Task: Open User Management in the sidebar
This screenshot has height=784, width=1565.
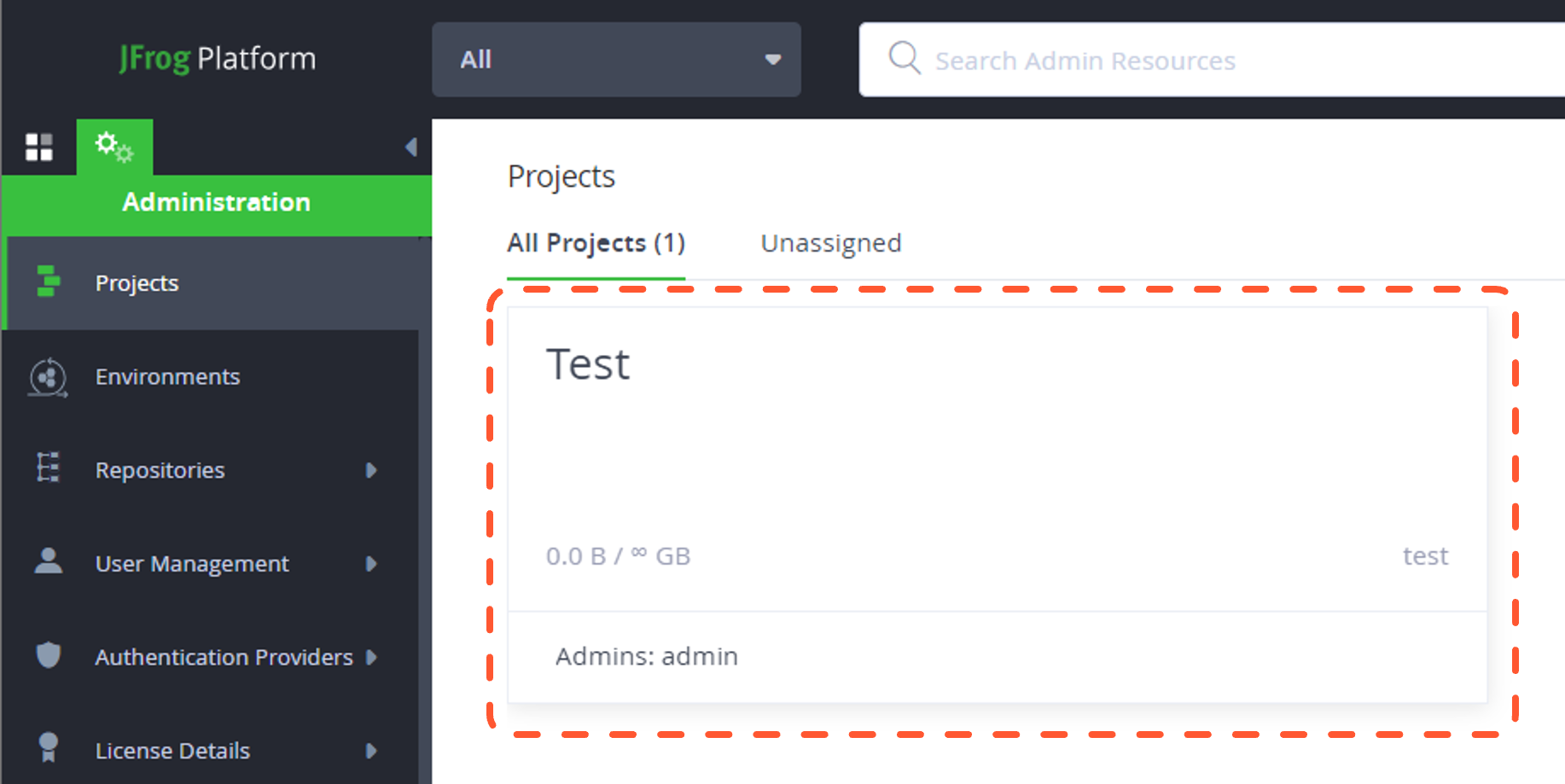Action: coord(212,564)
